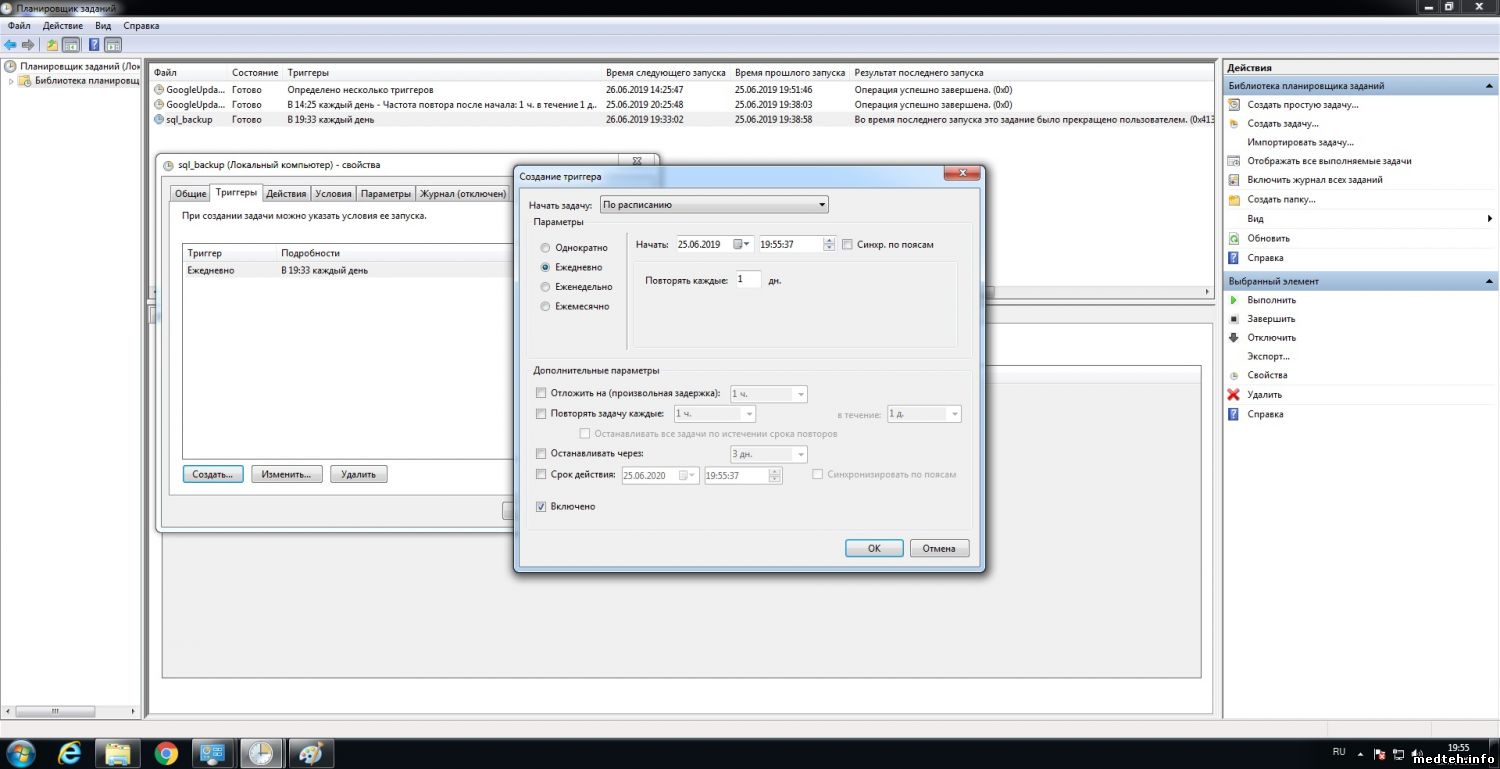Open the Вид menu in menu bar
The width and height of the screenshot is (1500, 769).
point(103,26)
